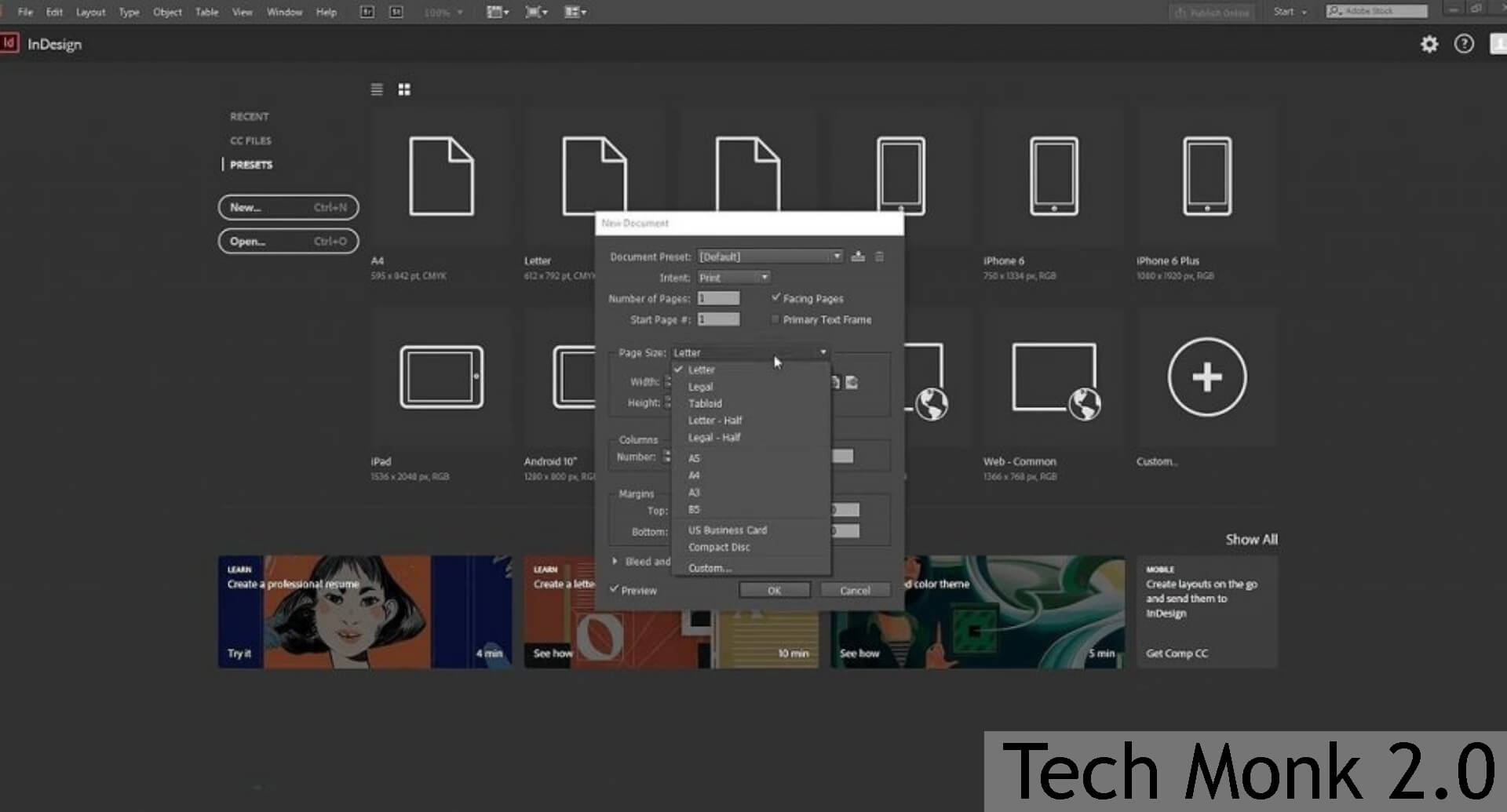1507x812 pixels.
Task: Click the Publish Online button
Action: pyautogui.click(x=1212, y=13)
